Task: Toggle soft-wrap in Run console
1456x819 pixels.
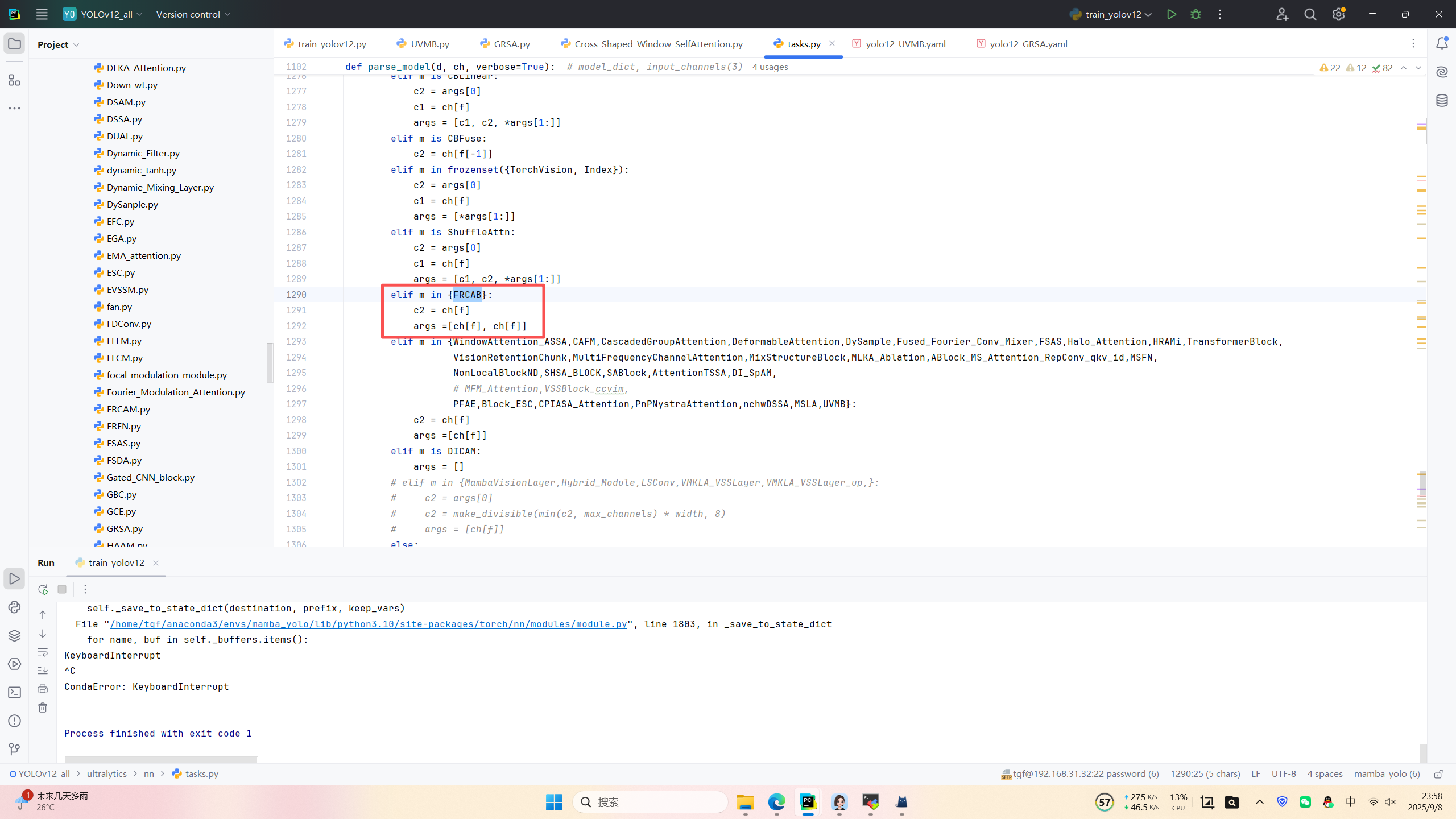Action: pyautogui.click(x=43, y=652)
